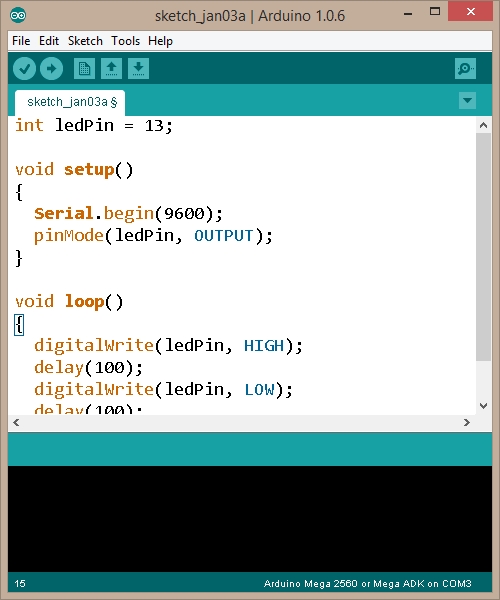Image resolution: width=500 pixels, height=600 pixels.
Task: Click the vertical scrollbar thumb
Action: (484, 247)
